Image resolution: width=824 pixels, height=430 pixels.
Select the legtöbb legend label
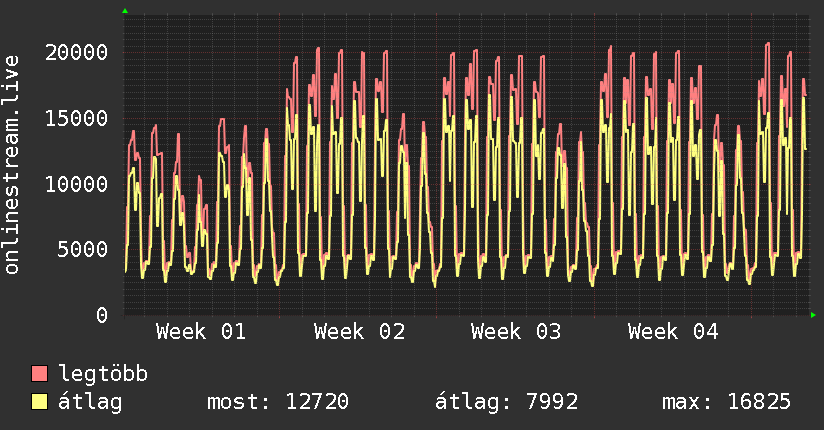click(x=103, y=374)
